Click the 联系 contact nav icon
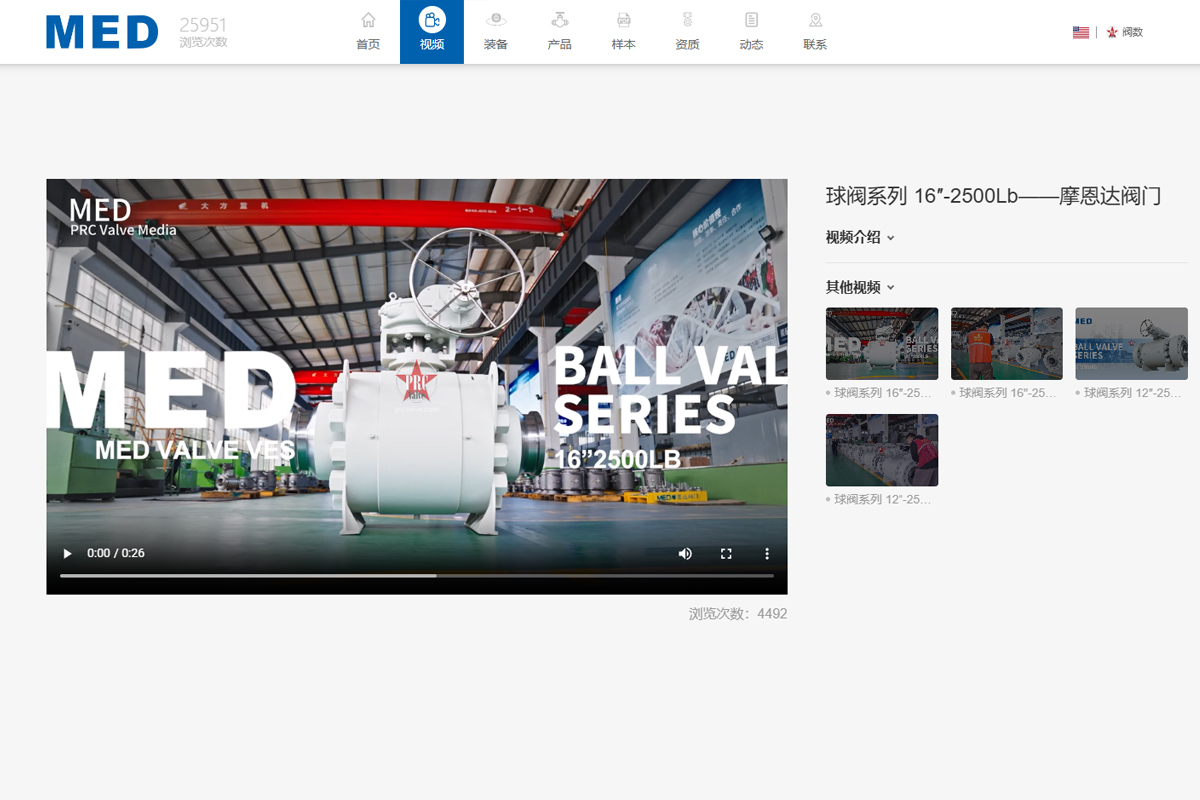Viewport: 1200px width, 800px height. 815,21
